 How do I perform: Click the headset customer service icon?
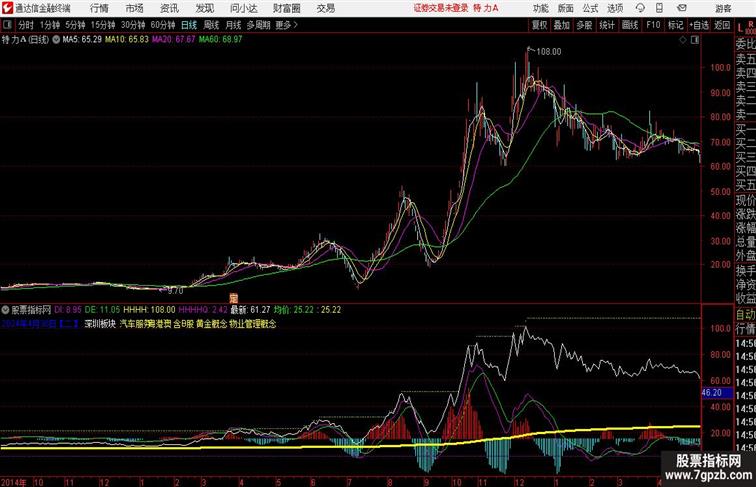coord(640,8)
